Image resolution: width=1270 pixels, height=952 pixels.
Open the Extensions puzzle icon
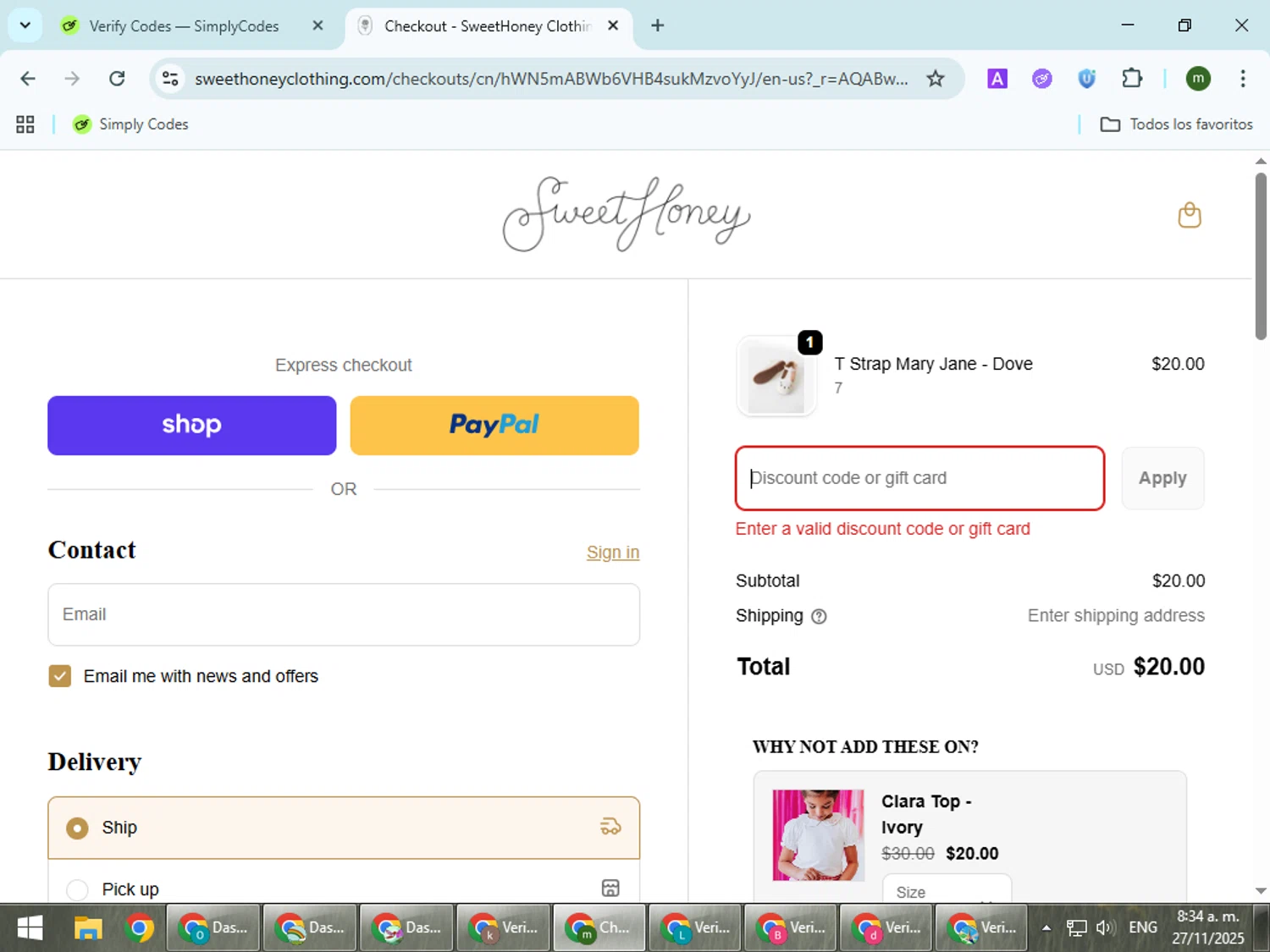point(1132,79)
